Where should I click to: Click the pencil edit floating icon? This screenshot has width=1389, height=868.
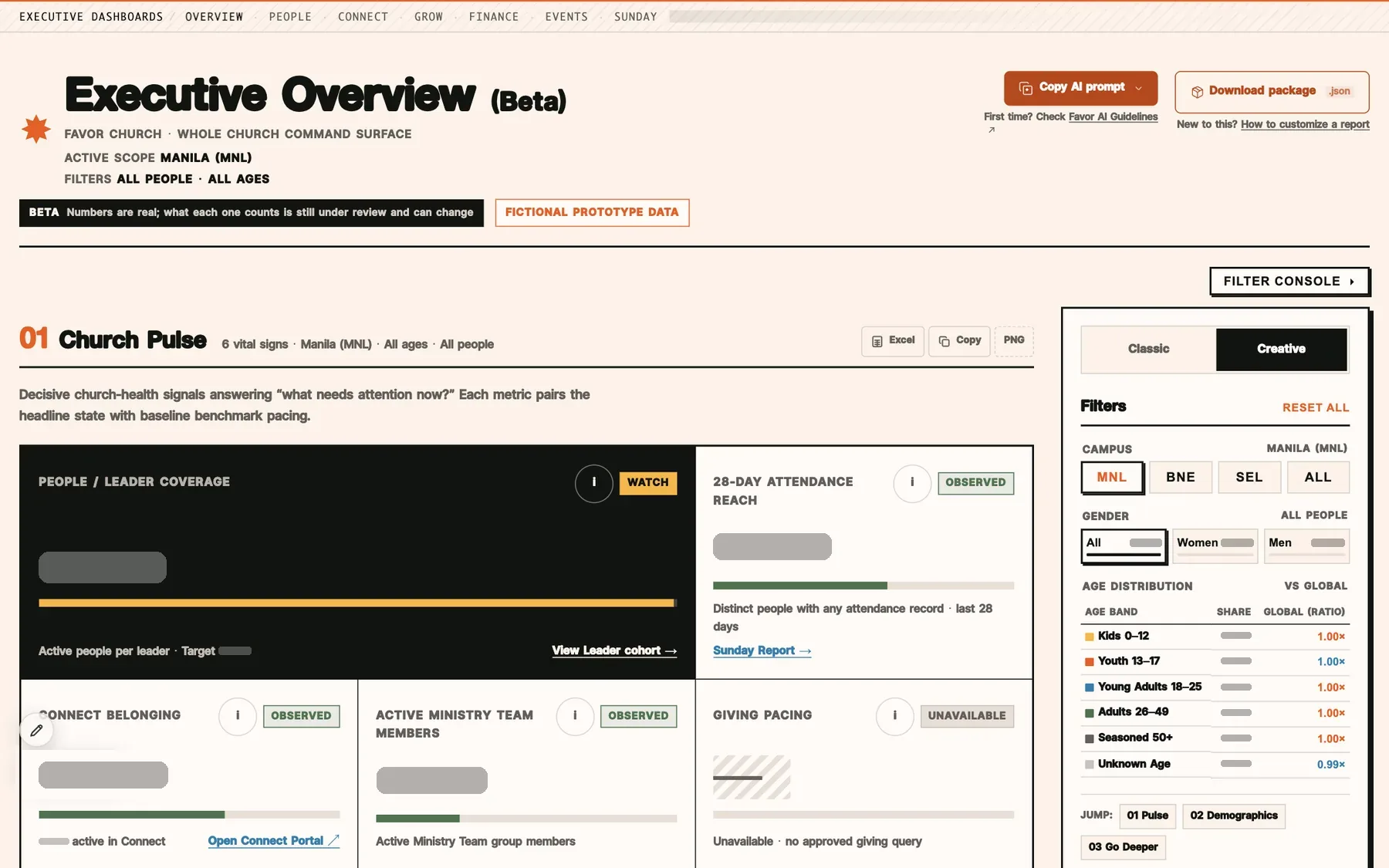[36, 730]
